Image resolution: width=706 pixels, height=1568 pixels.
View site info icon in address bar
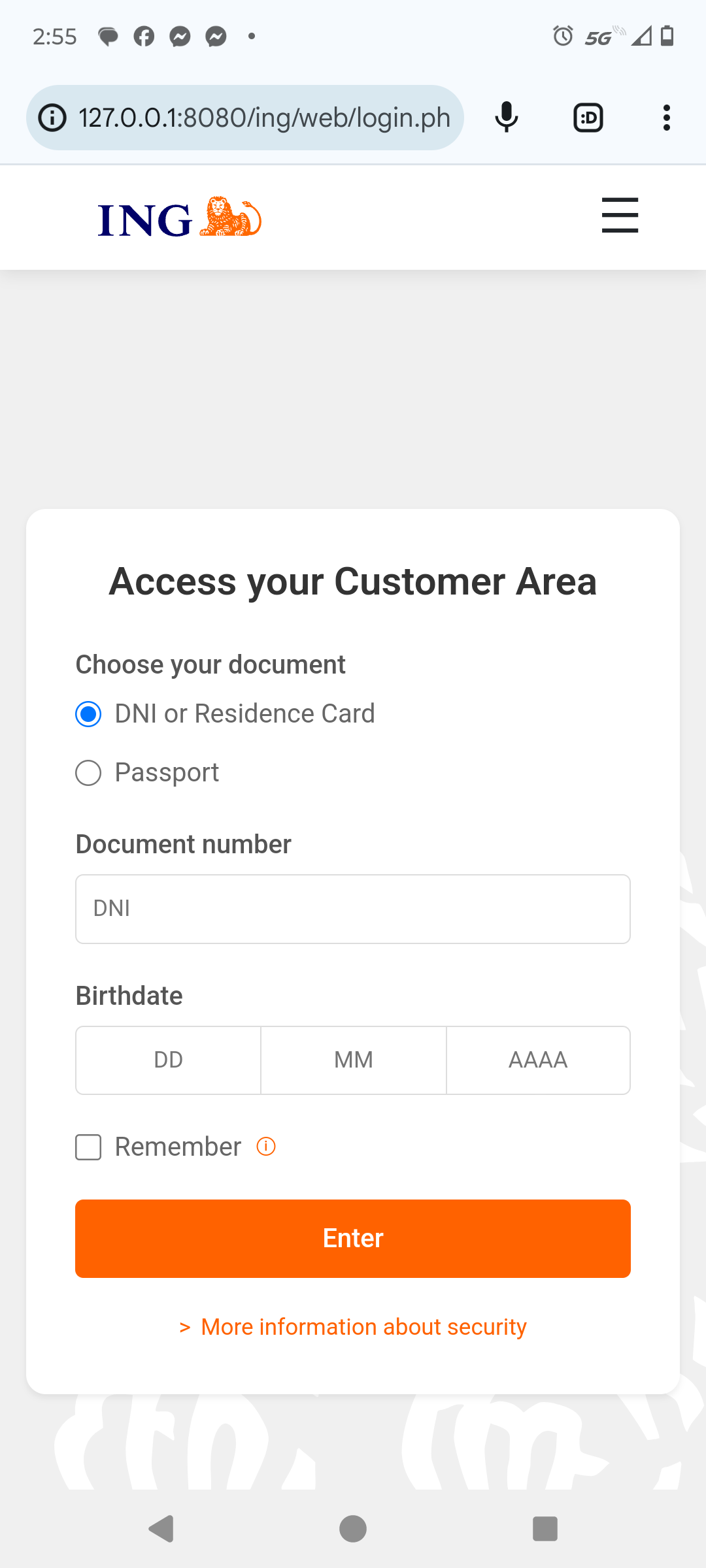point(53,118)
